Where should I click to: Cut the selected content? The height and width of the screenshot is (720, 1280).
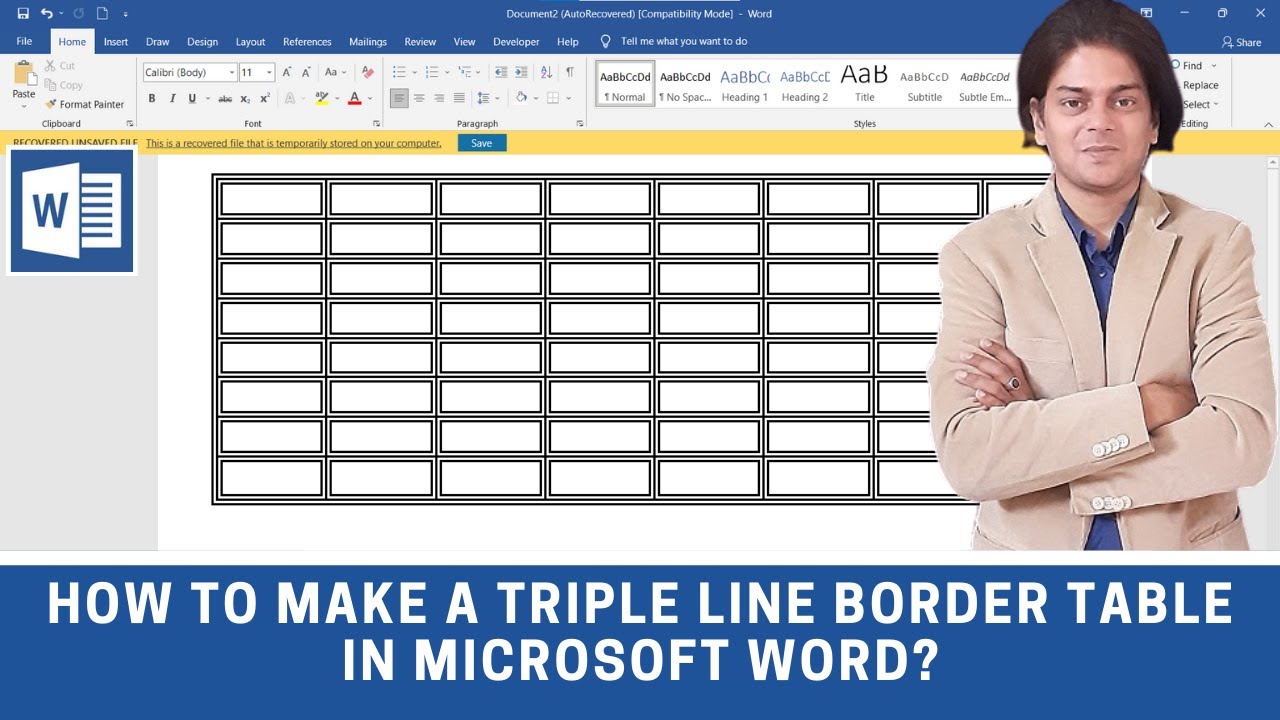[x=60, y=66]
